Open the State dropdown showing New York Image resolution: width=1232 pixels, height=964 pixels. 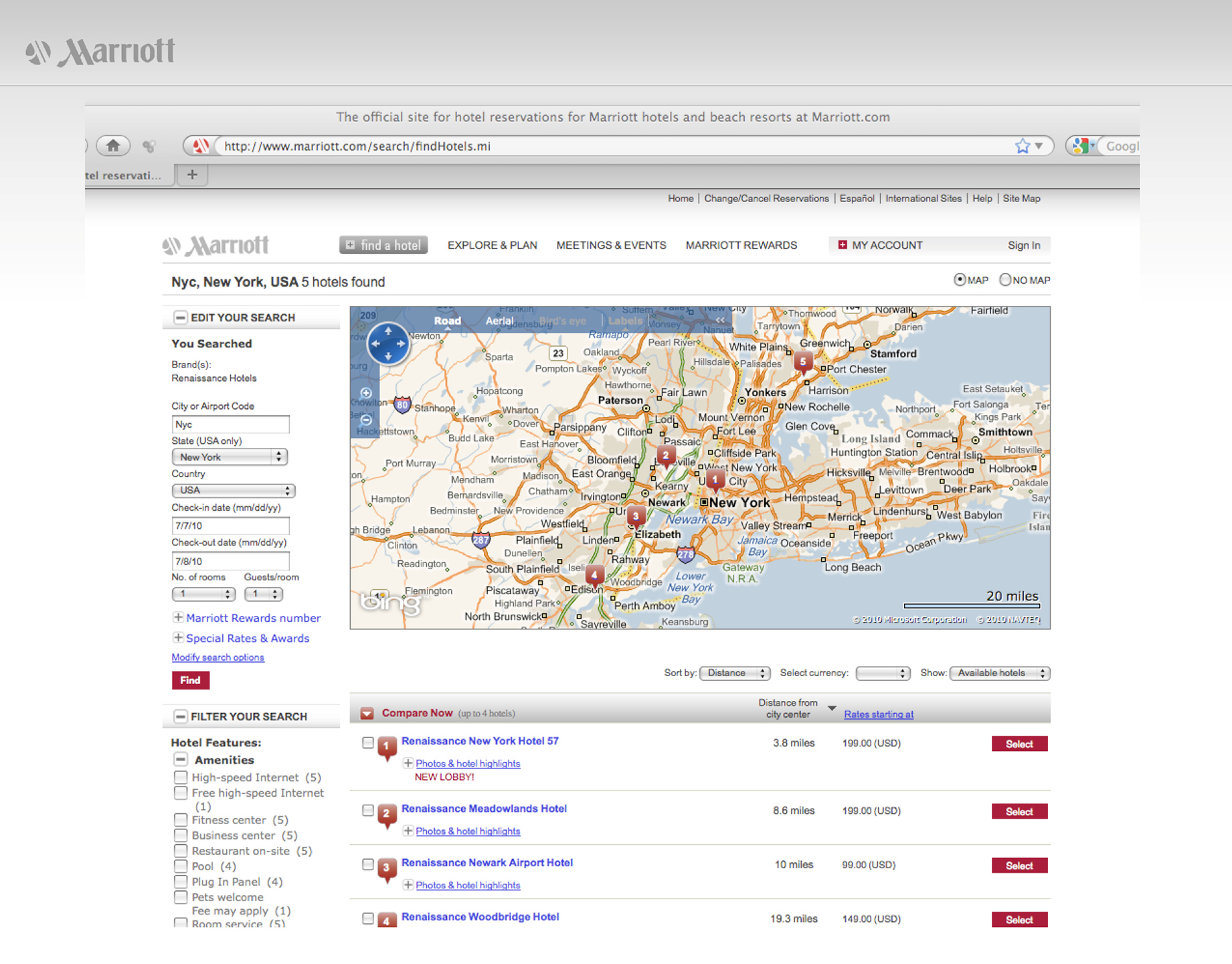click(230, 457)
